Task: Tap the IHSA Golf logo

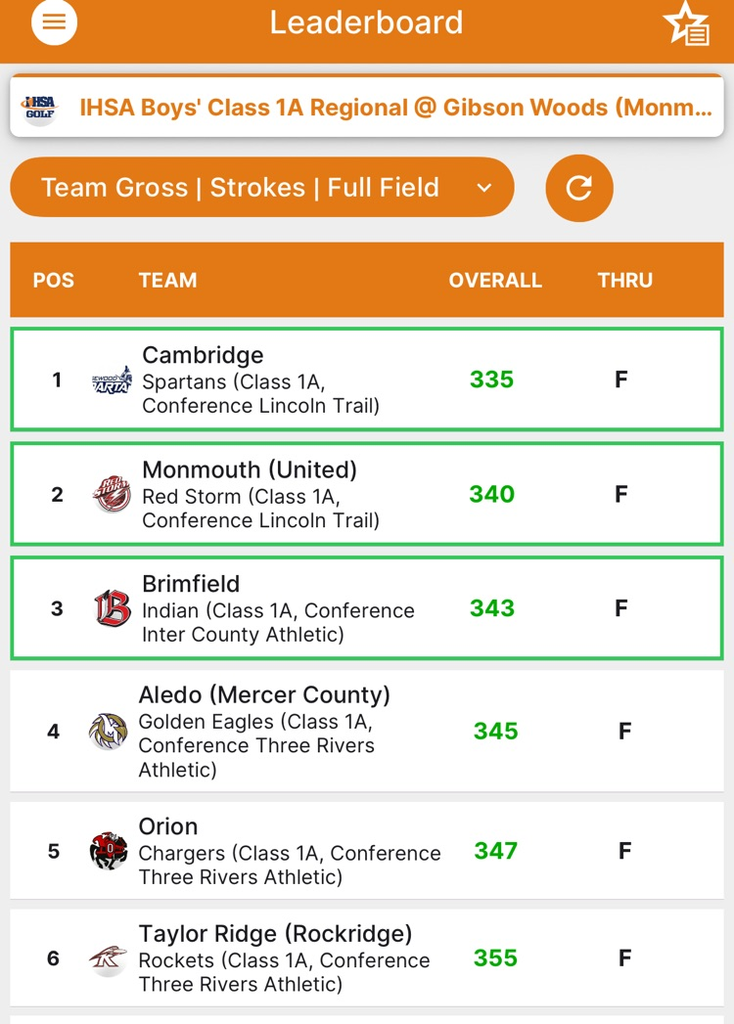Action: [40, 107]
